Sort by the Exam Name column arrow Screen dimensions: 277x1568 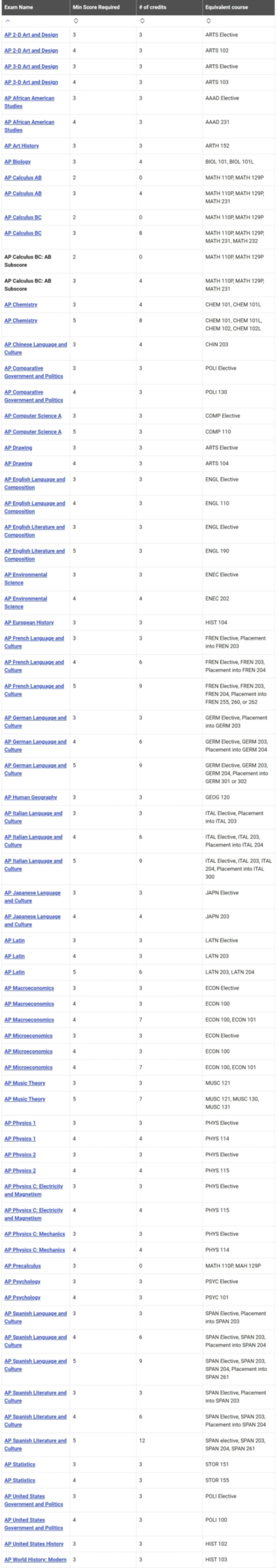click(x=7, y=21)
